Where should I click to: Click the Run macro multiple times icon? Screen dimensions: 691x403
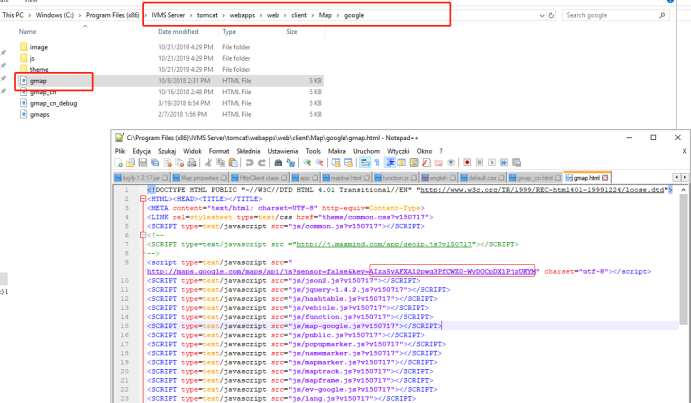[x=504, y=163]
